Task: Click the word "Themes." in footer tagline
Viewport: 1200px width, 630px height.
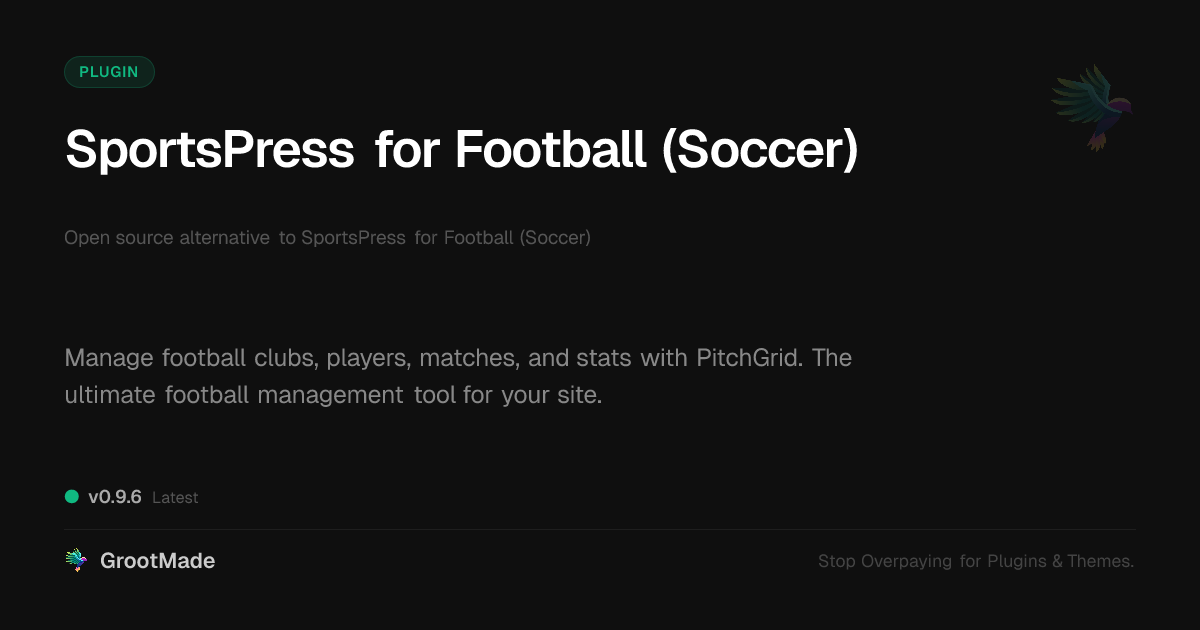Action: click(1100, 562)
